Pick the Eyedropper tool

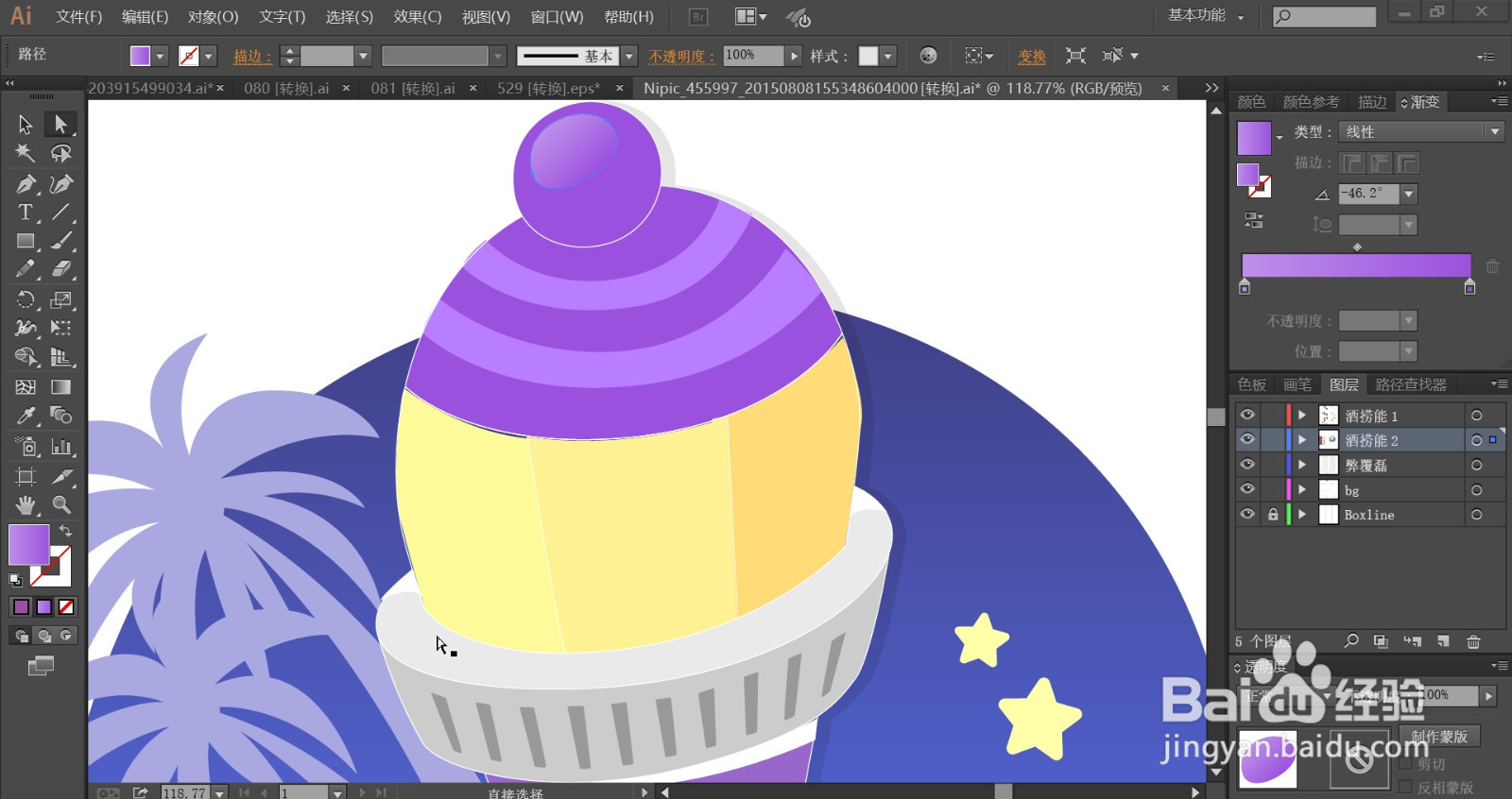[26, 416]
